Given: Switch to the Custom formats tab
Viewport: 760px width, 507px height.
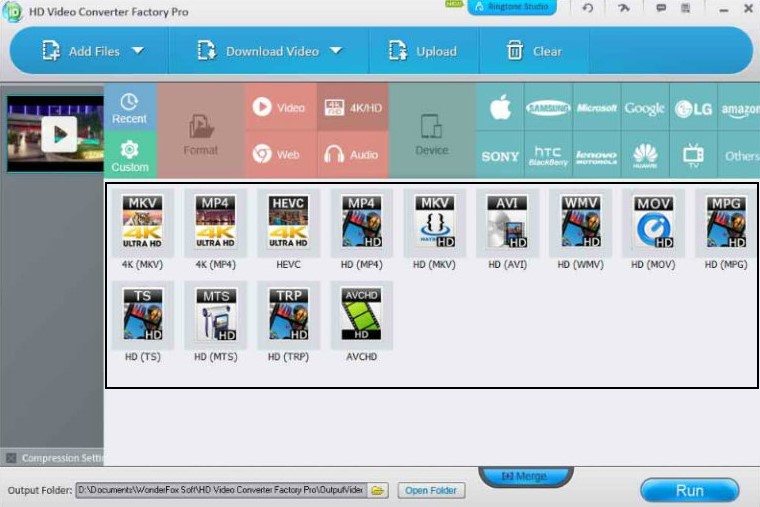Looking at the screenshot, I should pyautogui.click(x=130, y=155).
